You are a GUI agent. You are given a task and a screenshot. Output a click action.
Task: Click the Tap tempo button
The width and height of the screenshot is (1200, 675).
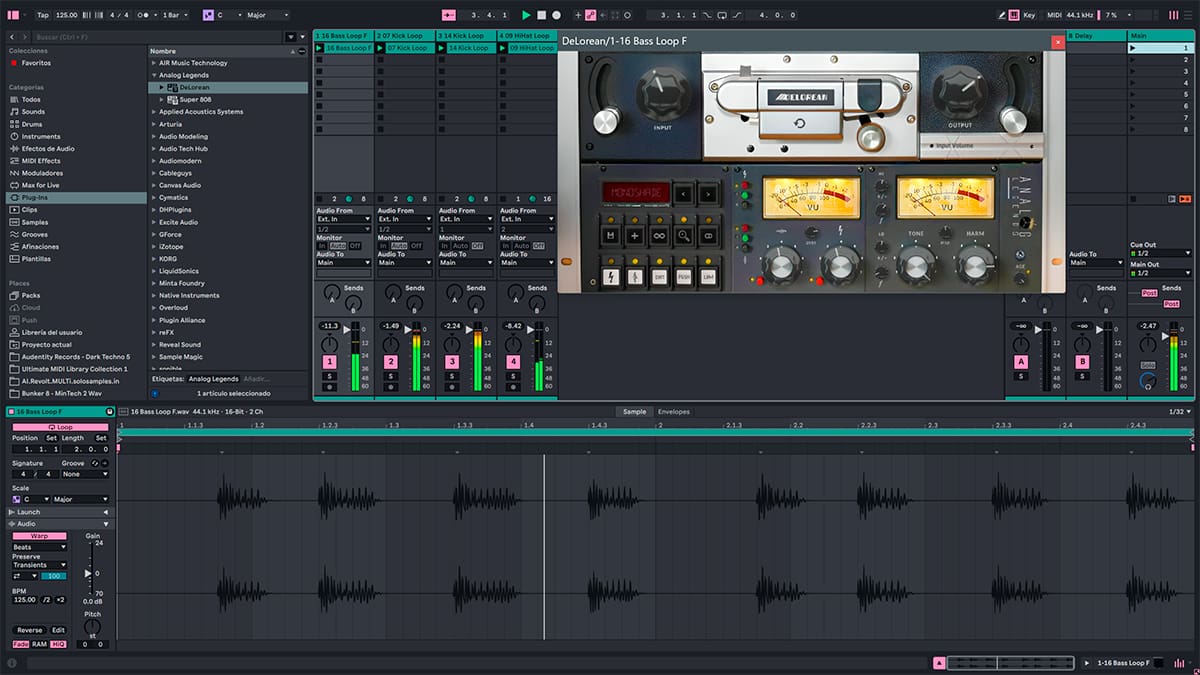pos(42,15)
